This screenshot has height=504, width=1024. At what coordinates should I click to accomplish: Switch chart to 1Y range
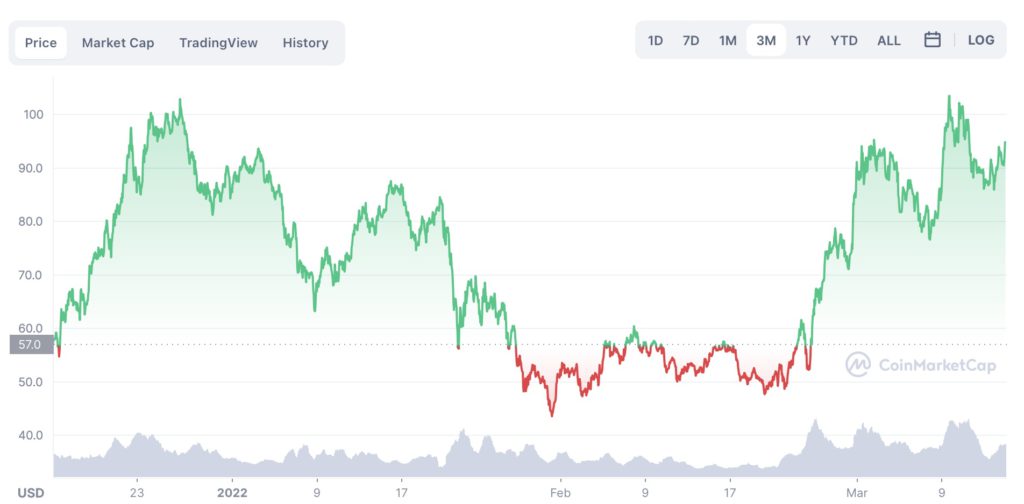803,41
